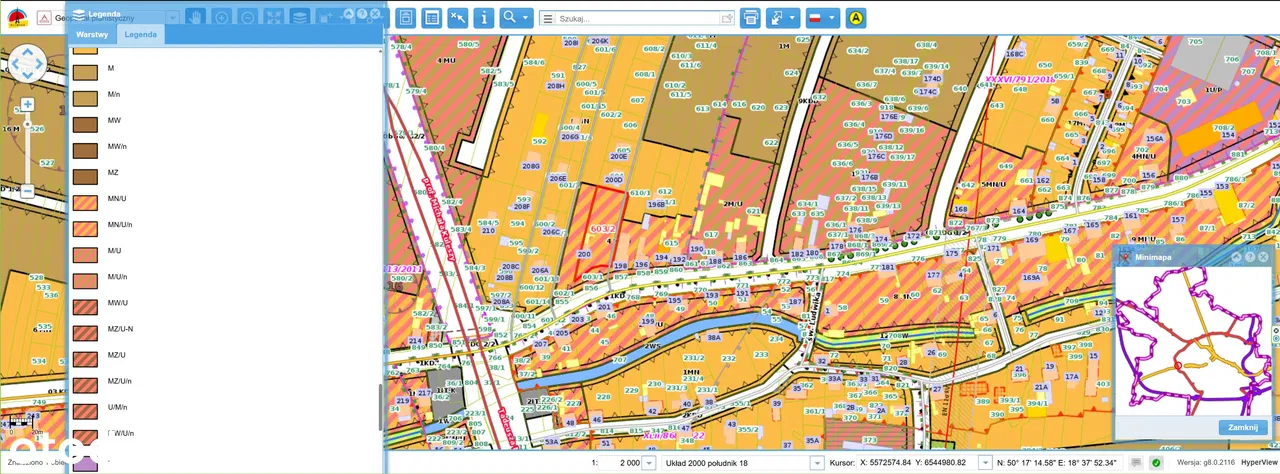Click the green status check icon

click(x=1155, y=463)
